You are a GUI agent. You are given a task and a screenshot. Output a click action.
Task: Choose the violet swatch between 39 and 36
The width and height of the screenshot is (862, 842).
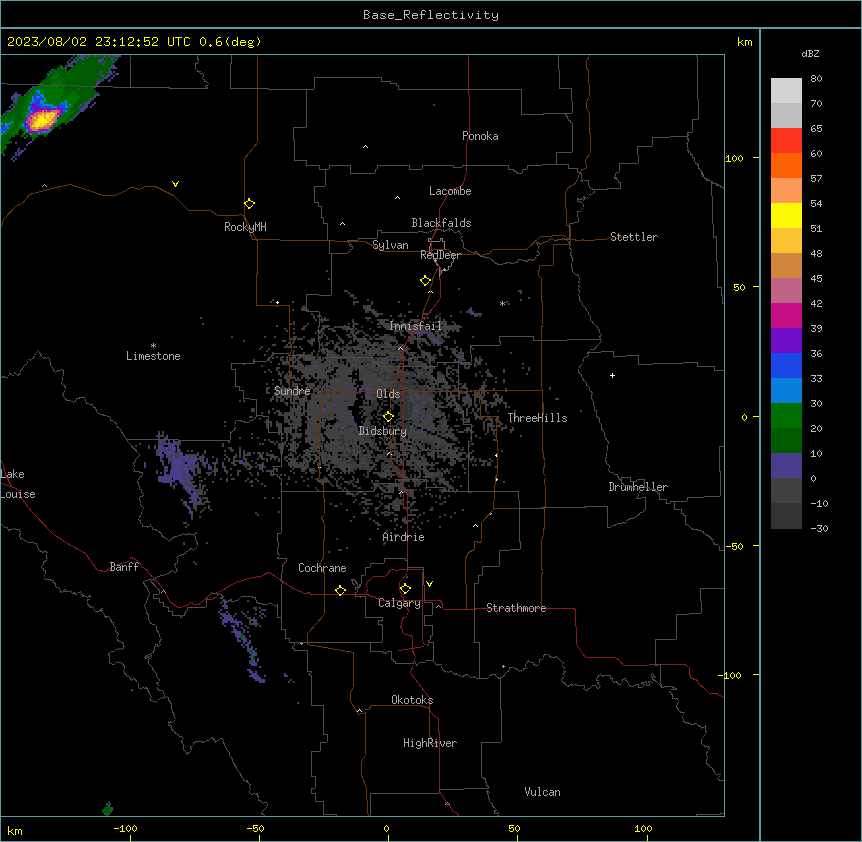coord(786,340)
